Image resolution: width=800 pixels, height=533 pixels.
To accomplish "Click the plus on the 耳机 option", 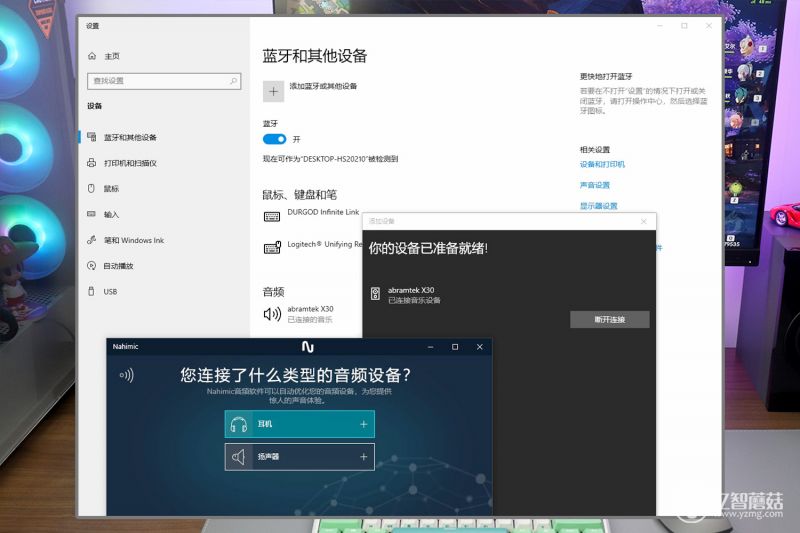I will coord(364,424).
